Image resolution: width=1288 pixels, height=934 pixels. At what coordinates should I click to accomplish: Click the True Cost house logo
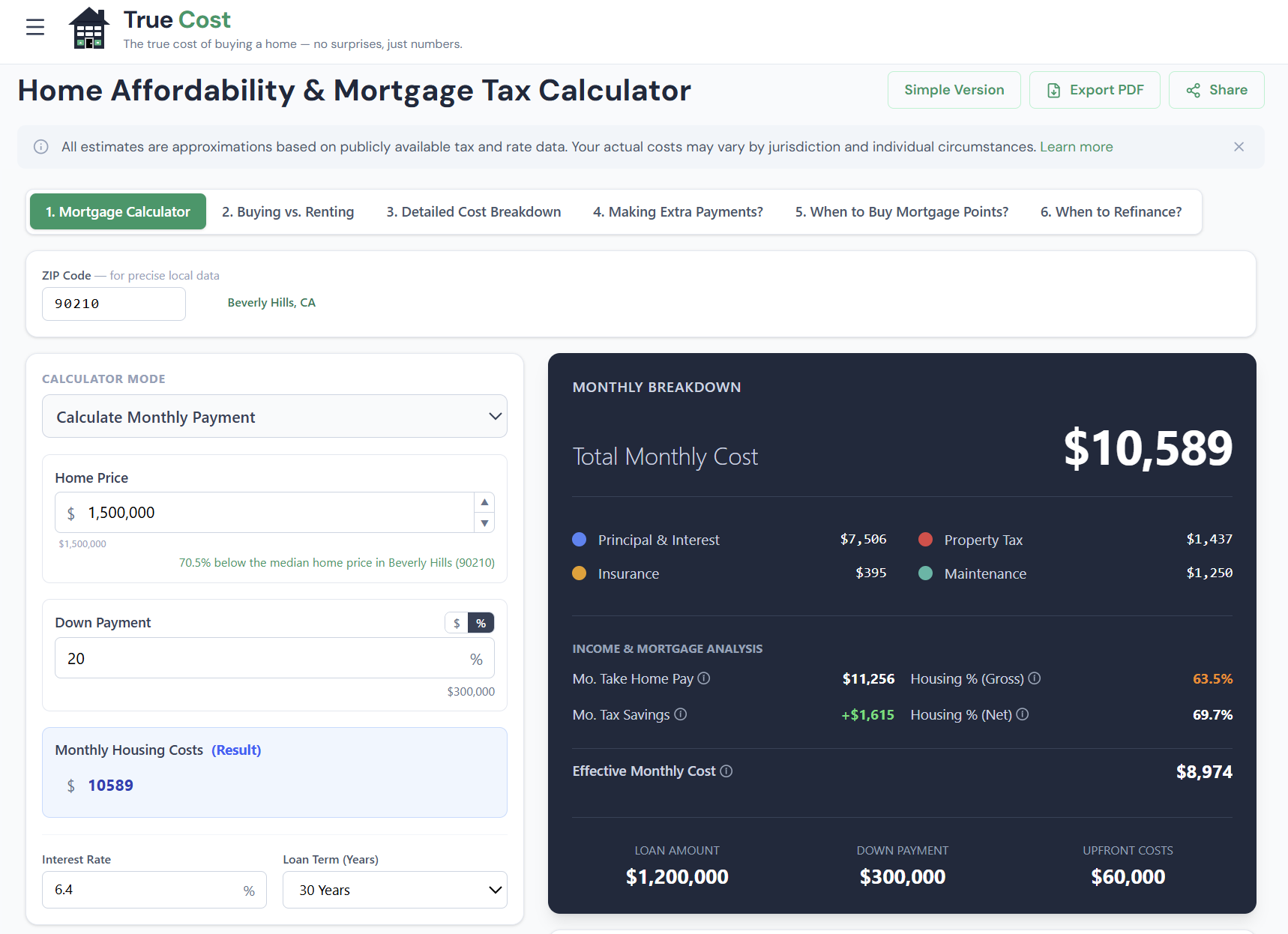click(x=88, y=28)
